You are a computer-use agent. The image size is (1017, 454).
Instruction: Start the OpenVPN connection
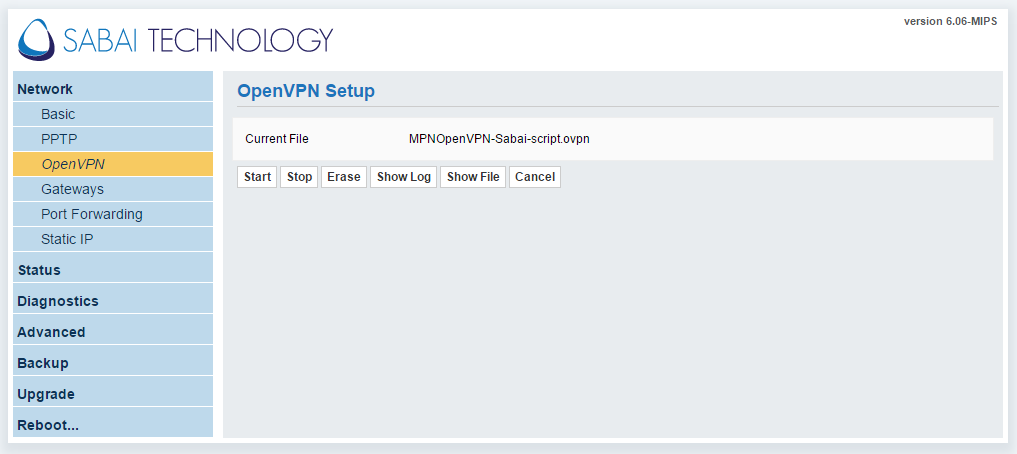click(x=257, y=177)
